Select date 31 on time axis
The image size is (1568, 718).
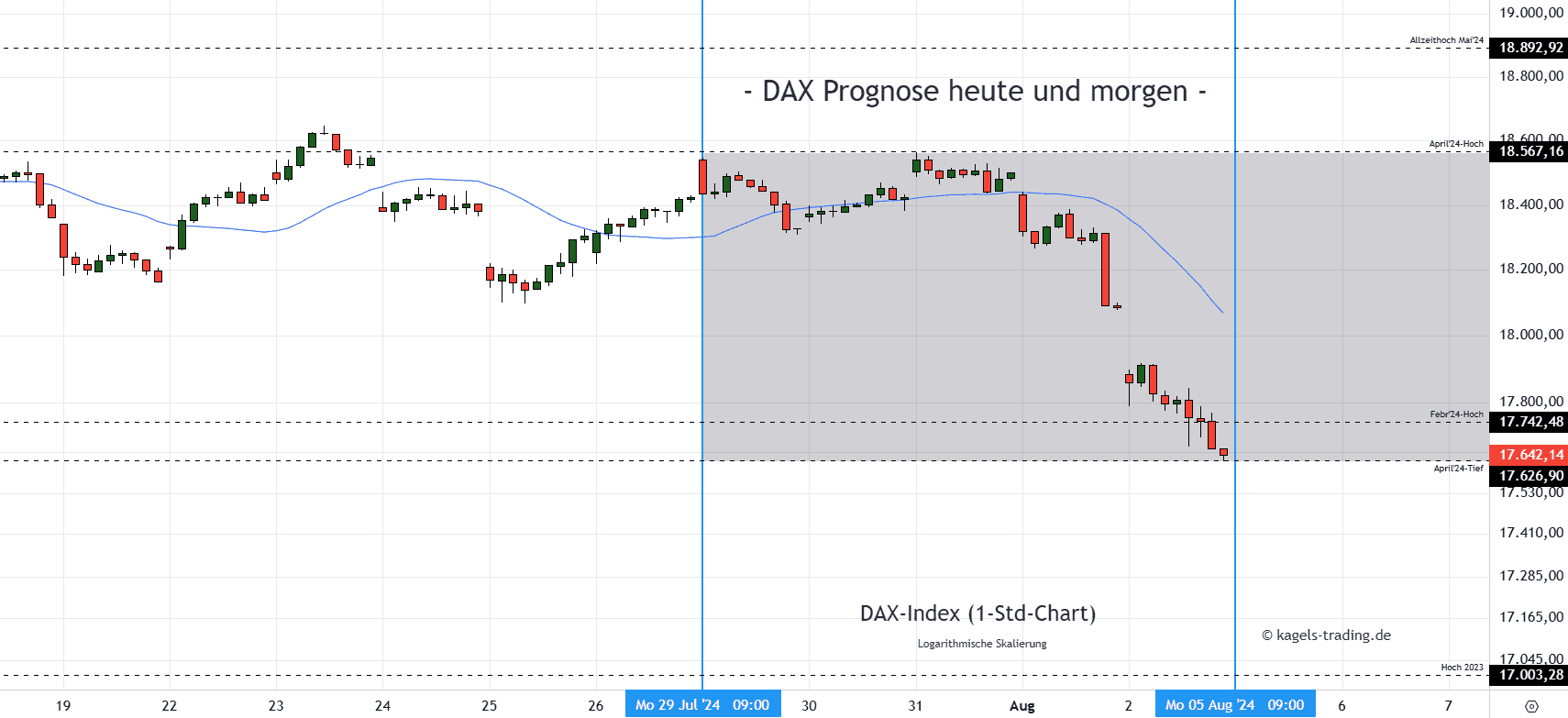[915, 705]
